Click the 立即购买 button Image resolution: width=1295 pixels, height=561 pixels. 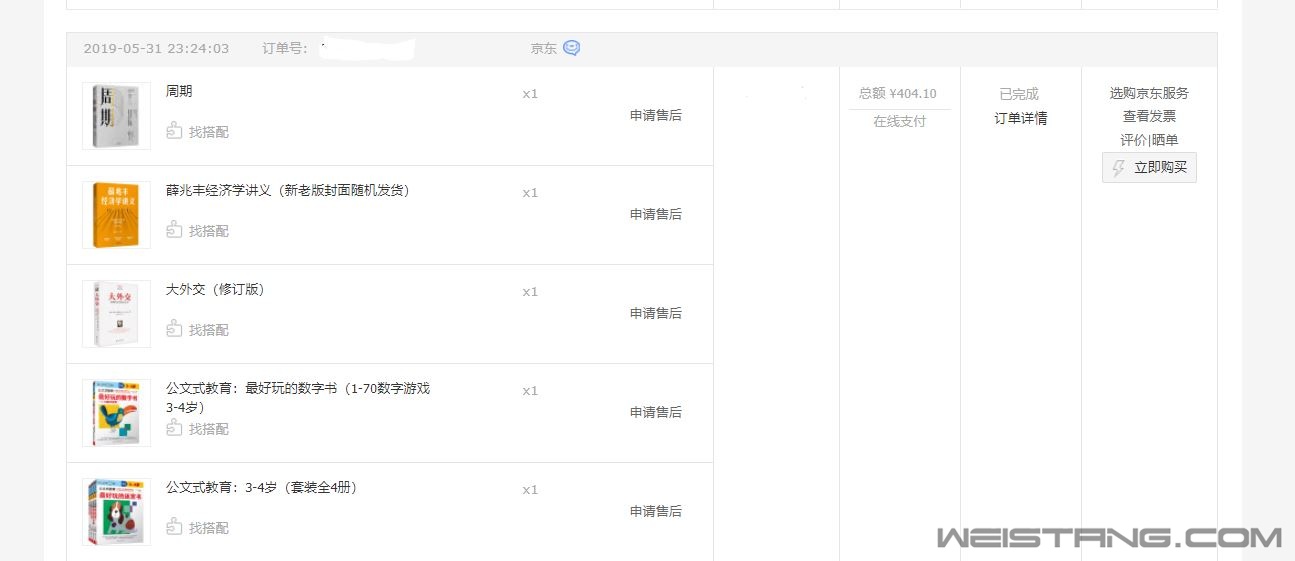click(x=1149, y=168)
